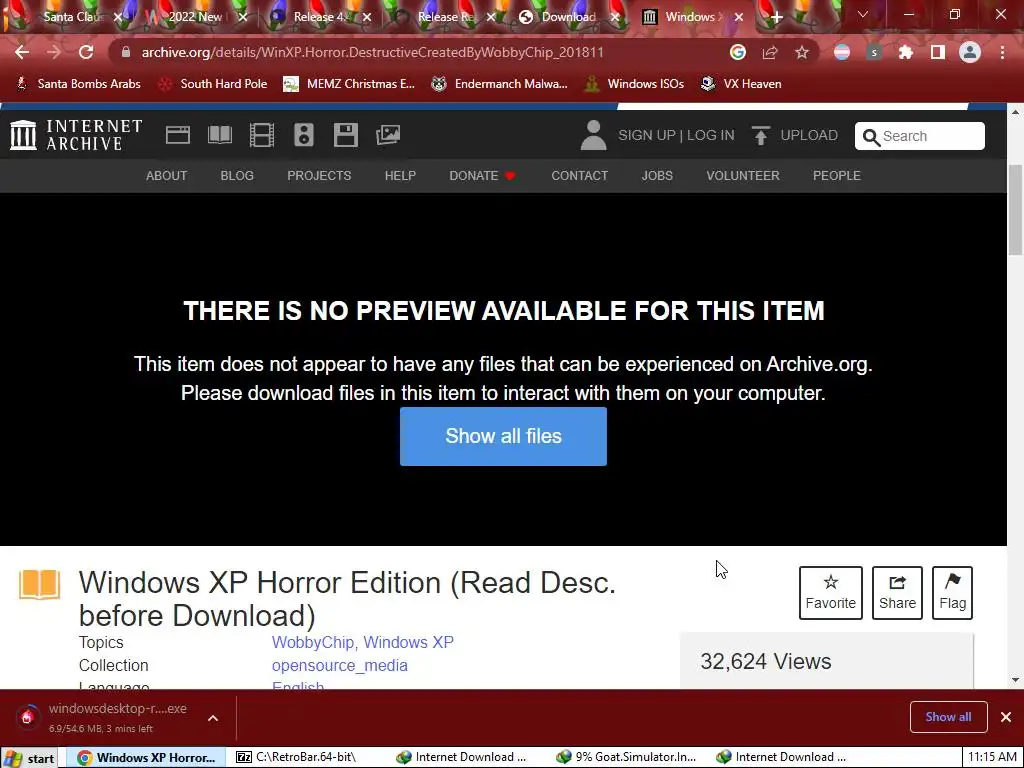
Task: Open VOLUNTEER in the archive nav
Action: pyautogui.click(x=743, y=176)
